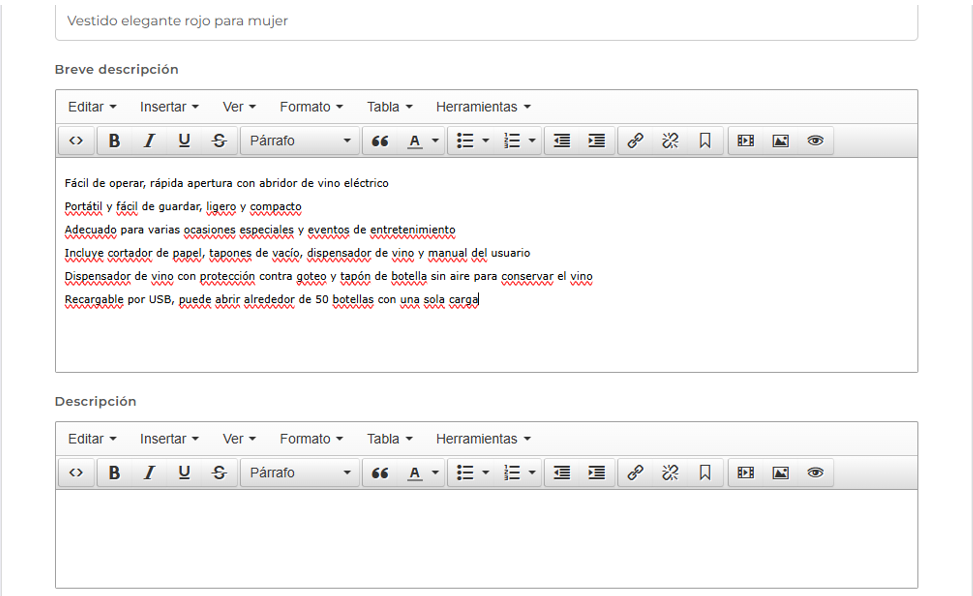
Task: Toggle bold in Breve descripción editor
Action: [x=114, y=141]
